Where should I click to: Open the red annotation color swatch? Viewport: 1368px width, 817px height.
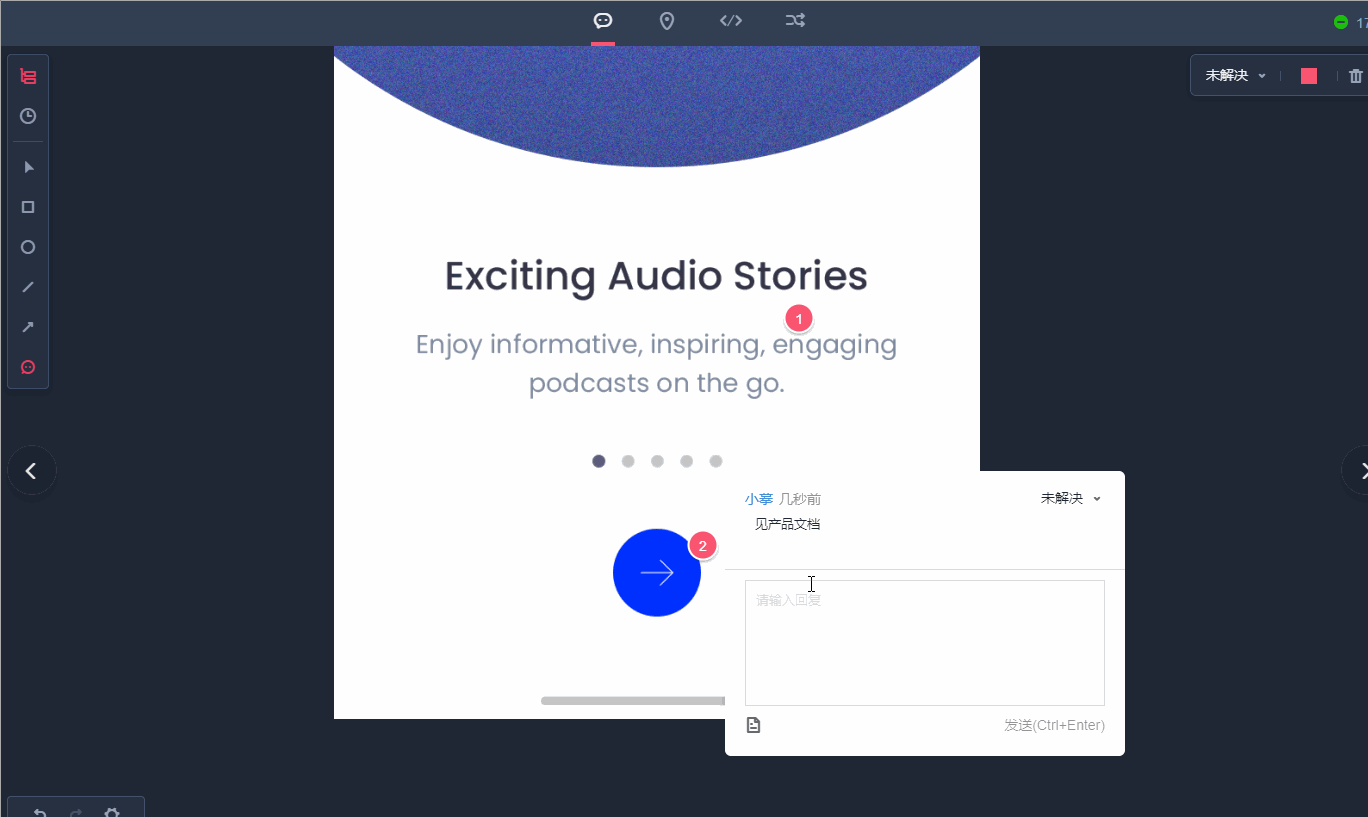tap(1309, 76)
